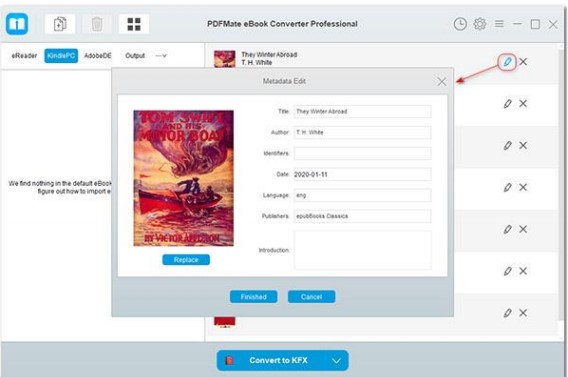Click the Identifiers input field
The height and width of the screenshot is (377, 568).
363,154
